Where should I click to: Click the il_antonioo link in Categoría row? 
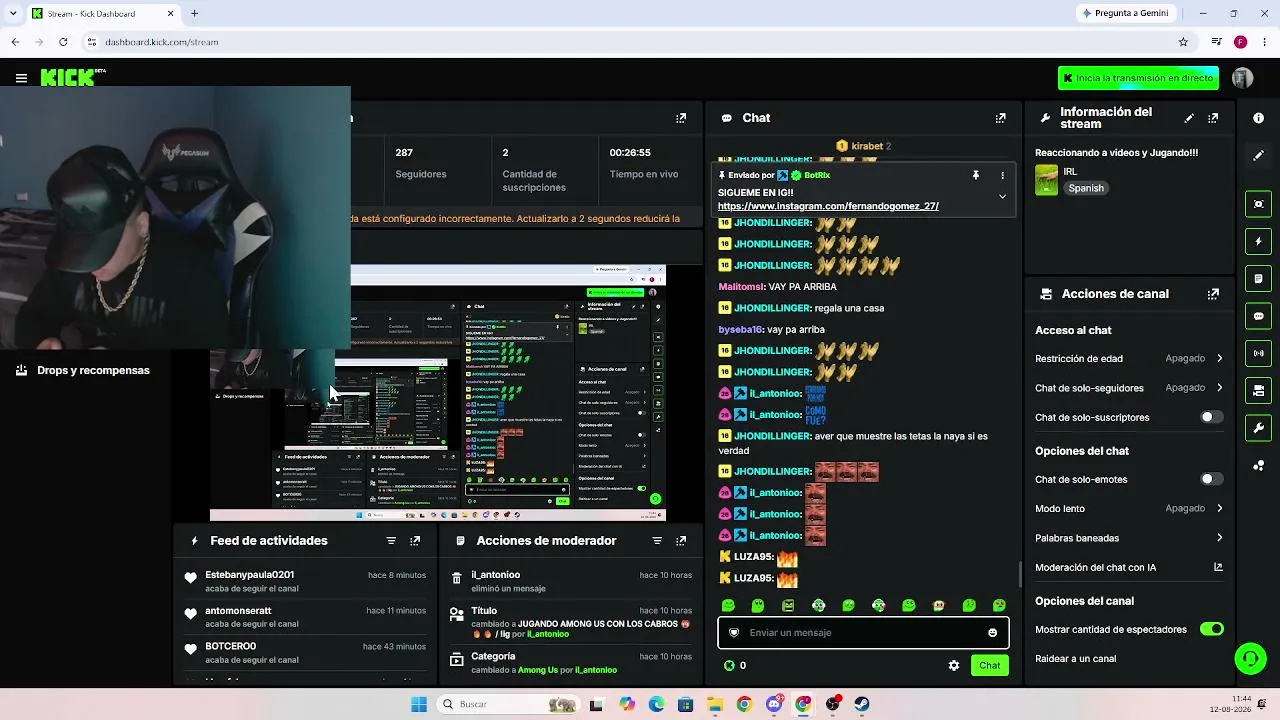596,670
